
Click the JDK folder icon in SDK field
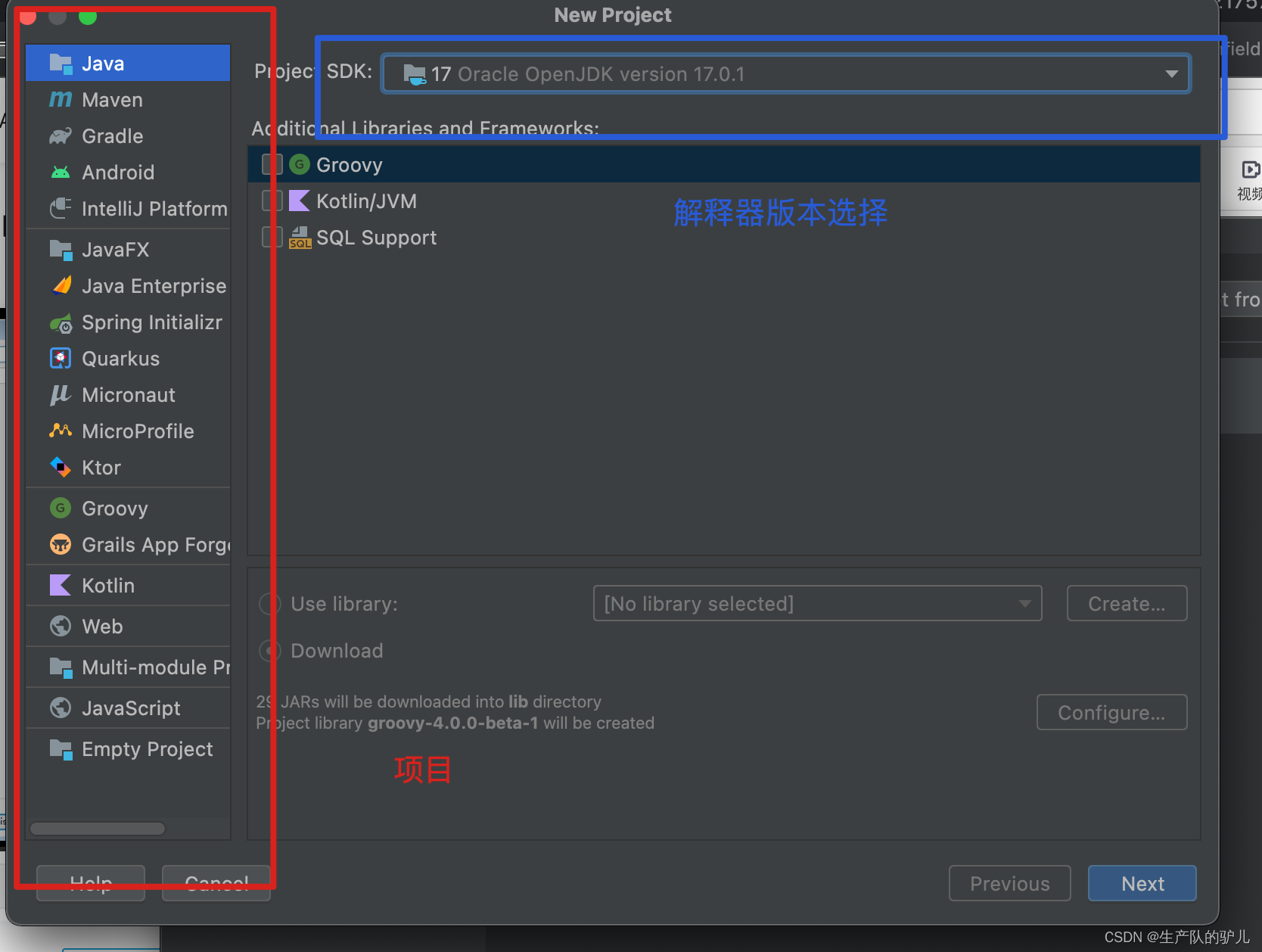point(415,74)
